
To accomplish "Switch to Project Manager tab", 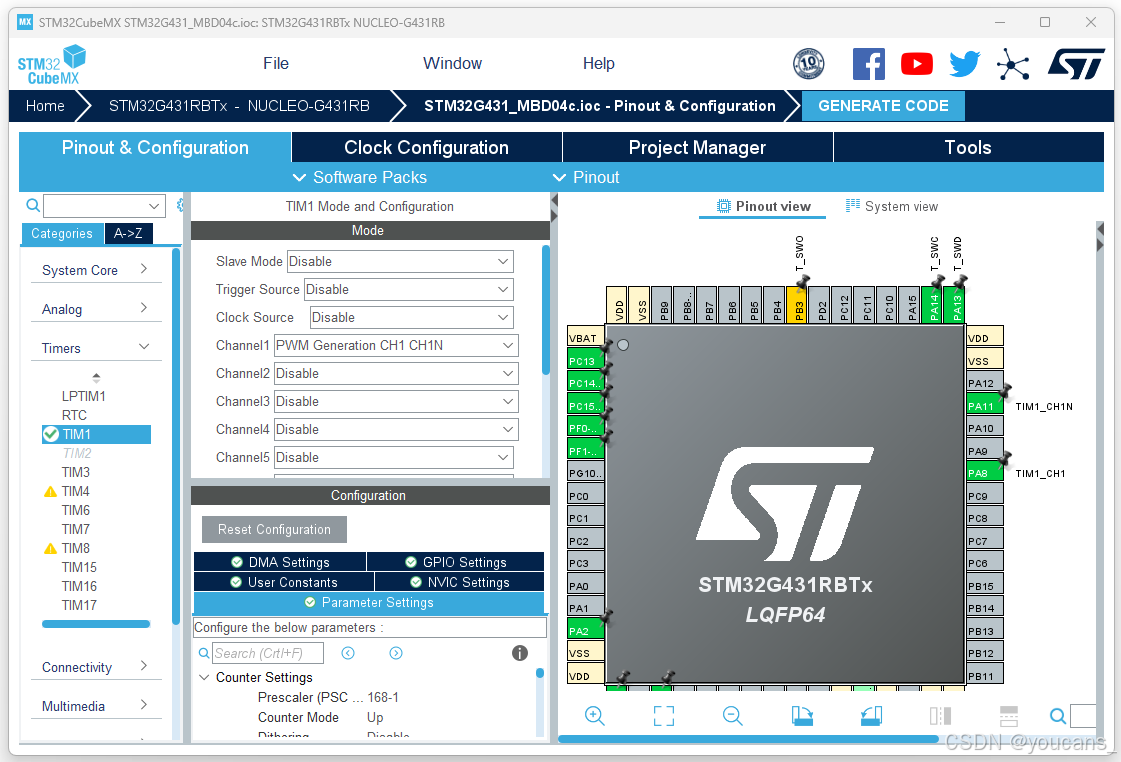I will [x=698, y=147].
